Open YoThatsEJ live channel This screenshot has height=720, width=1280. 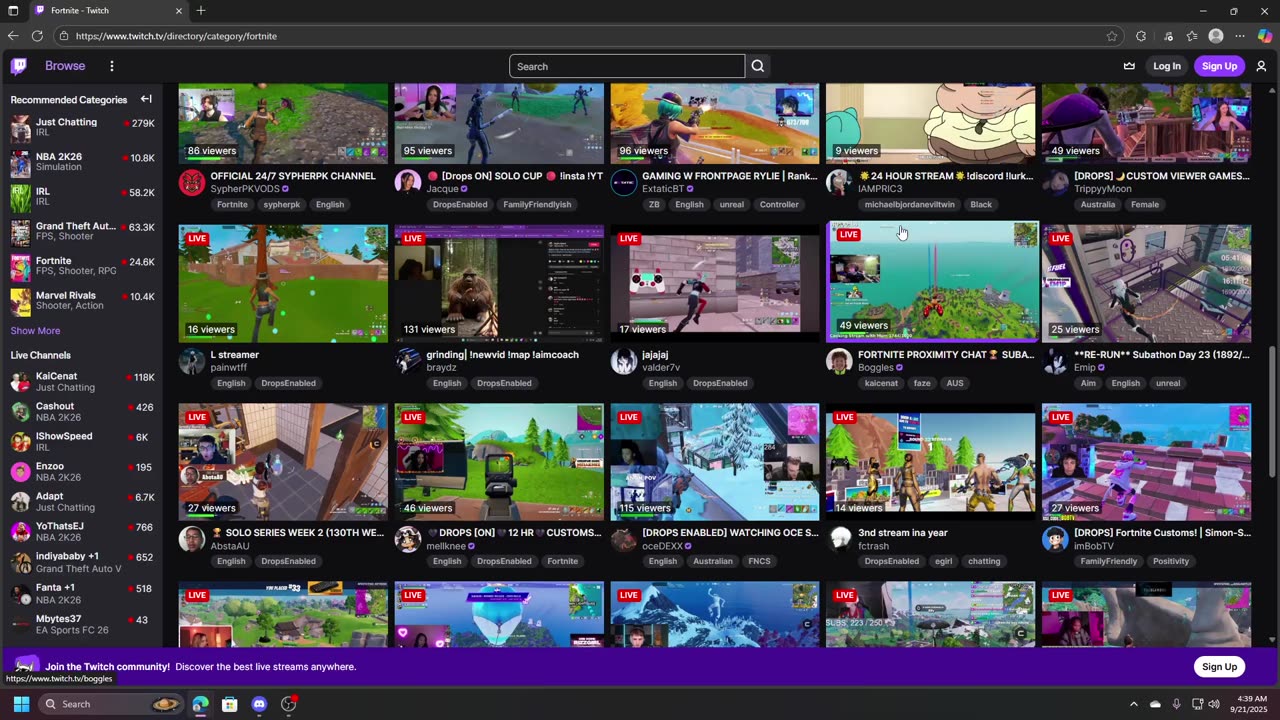coord(82,532)
